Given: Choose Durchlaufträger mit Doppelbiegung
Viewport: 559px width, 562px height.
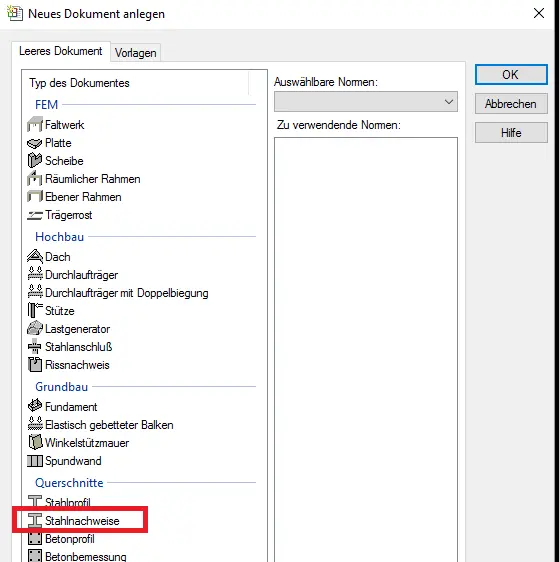Looking at the screenshot, I should click(x=118, y=292).
